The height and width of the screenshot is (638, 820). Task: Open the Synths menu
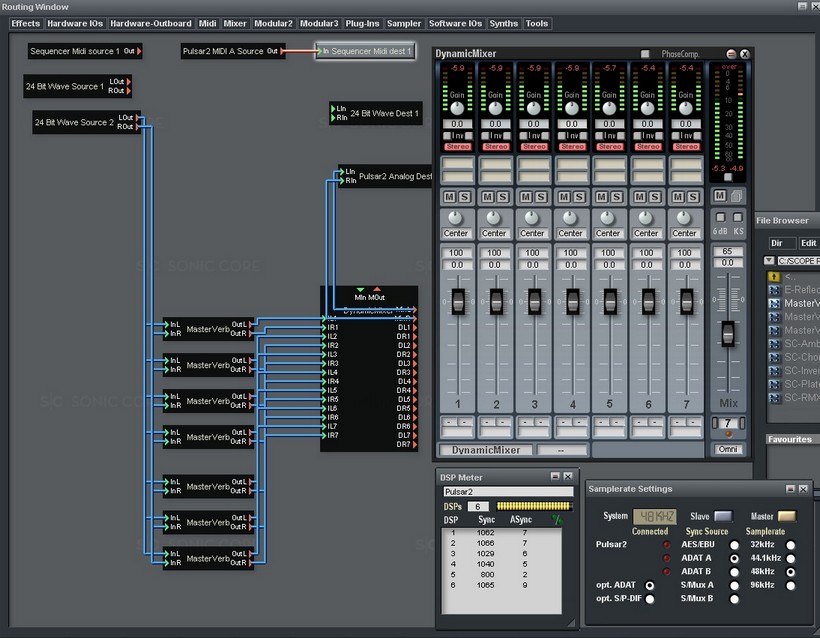coord(503,24)
